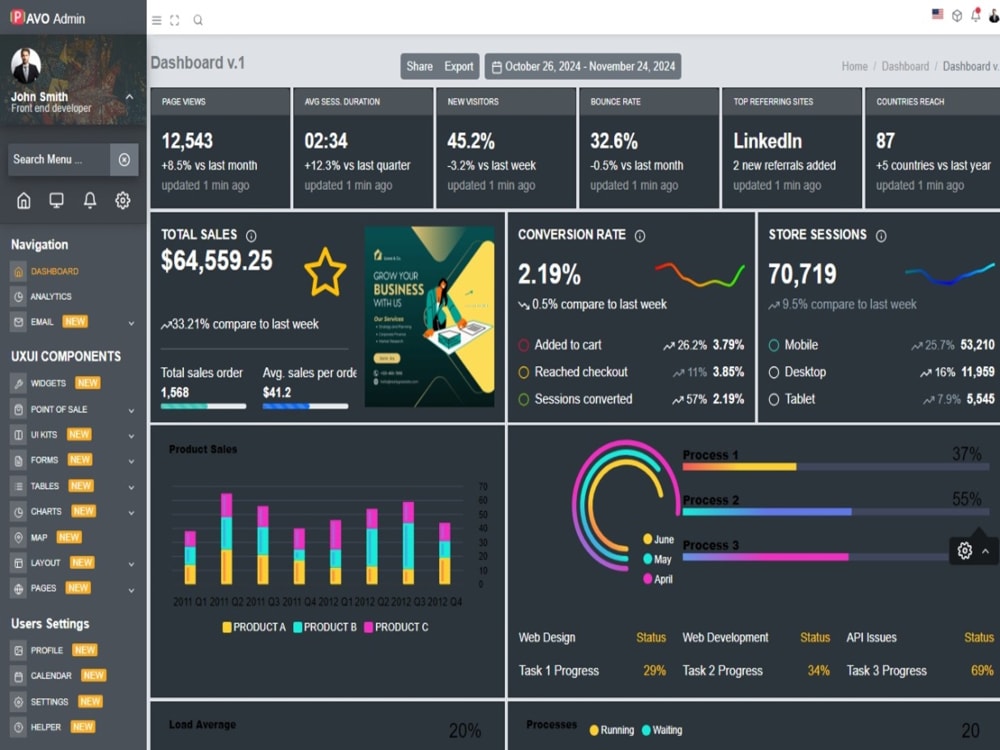Expand the Forms submenu arrow
This screenshot has width=1000, height=750.
point(131,462)
